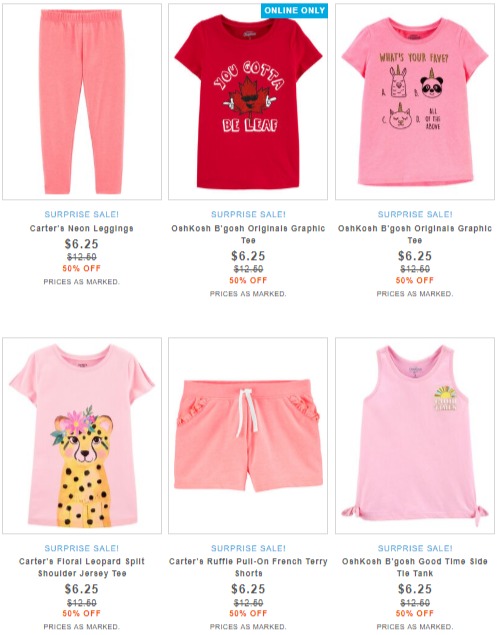Click Carter's Floral Leopard Split Shoulder Jersey Tee link
Image resolution: width=498 pixels, height=635 pixels.
82,567
